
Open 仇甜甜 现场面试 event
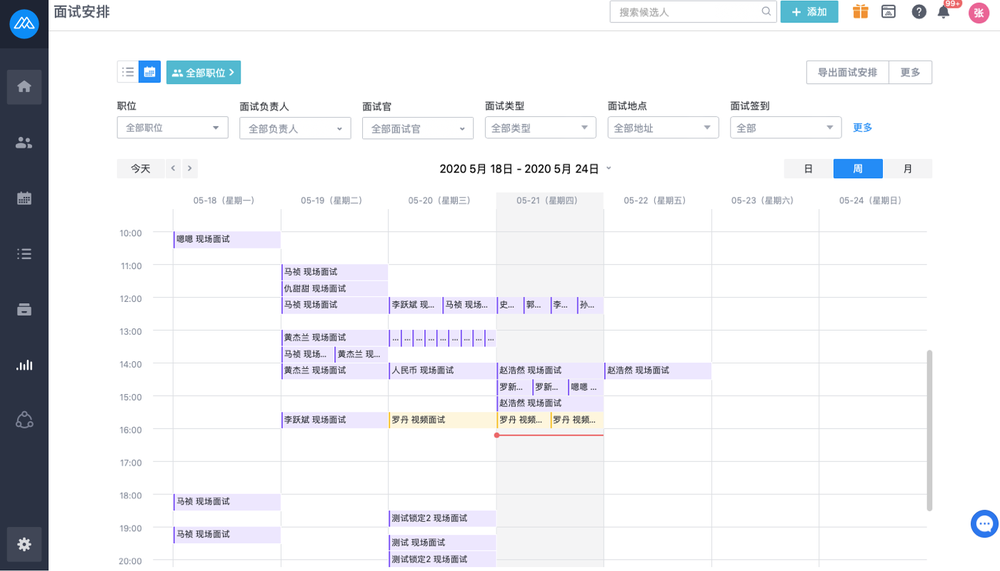pos(334,288)
